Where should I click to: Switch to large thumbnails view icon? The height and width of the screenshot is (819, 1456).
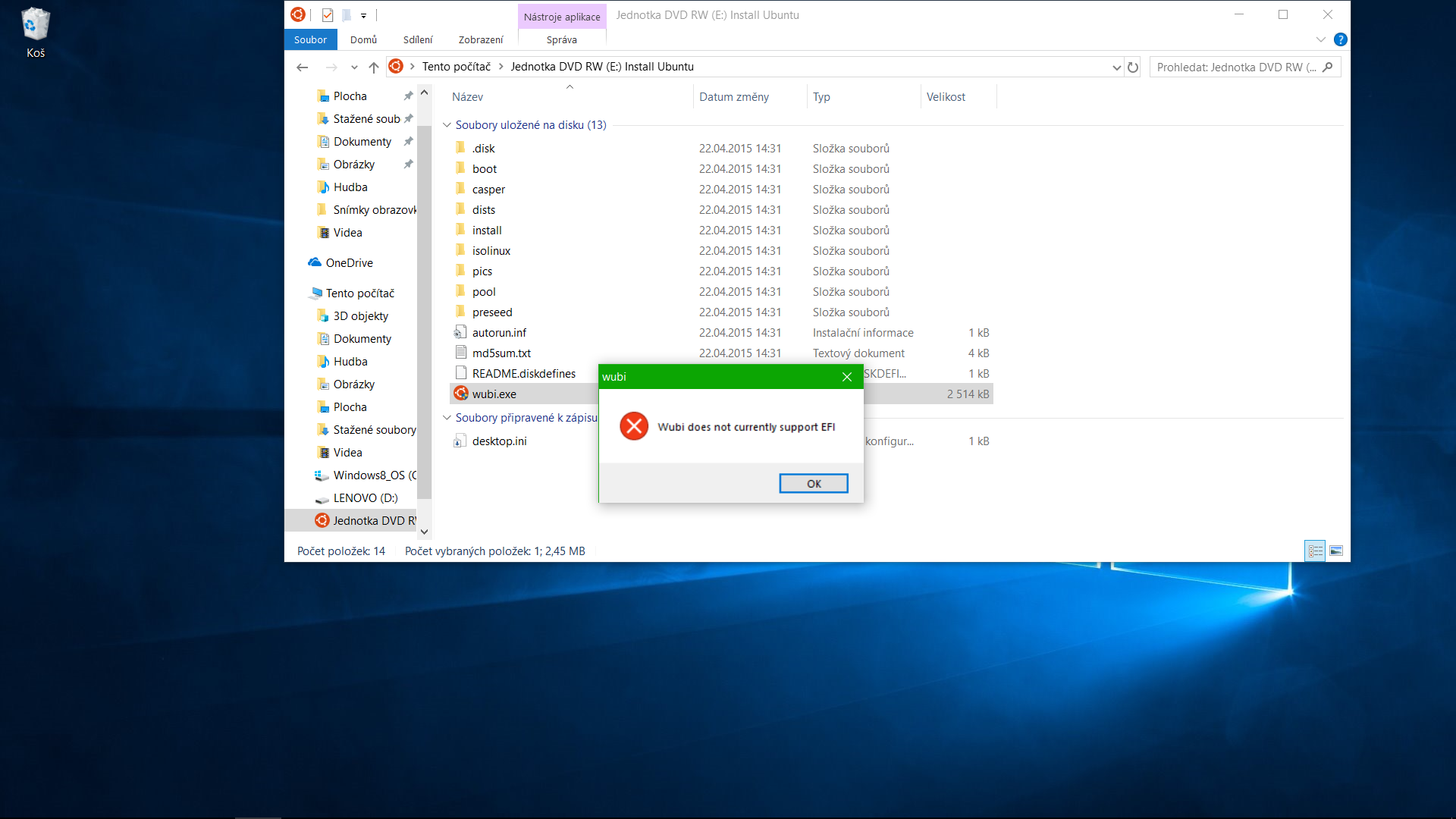tap(1336, 551)
